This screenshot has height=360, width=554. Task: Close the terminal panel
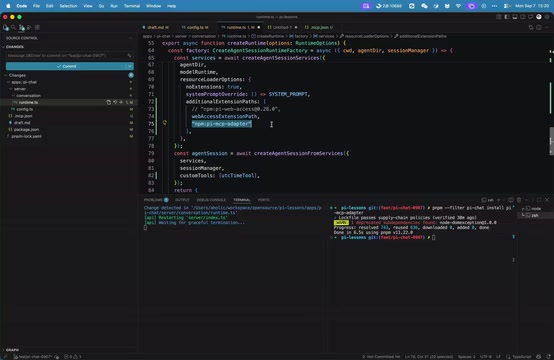tap(547, 200)
